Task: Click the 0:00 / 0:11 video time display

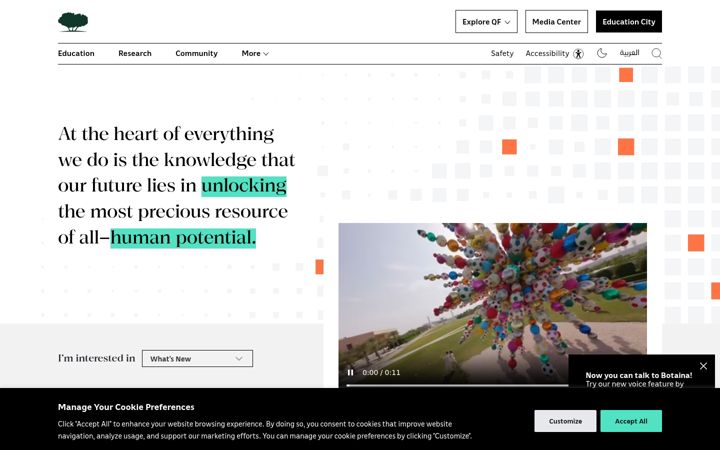Action: click(381, 372)
